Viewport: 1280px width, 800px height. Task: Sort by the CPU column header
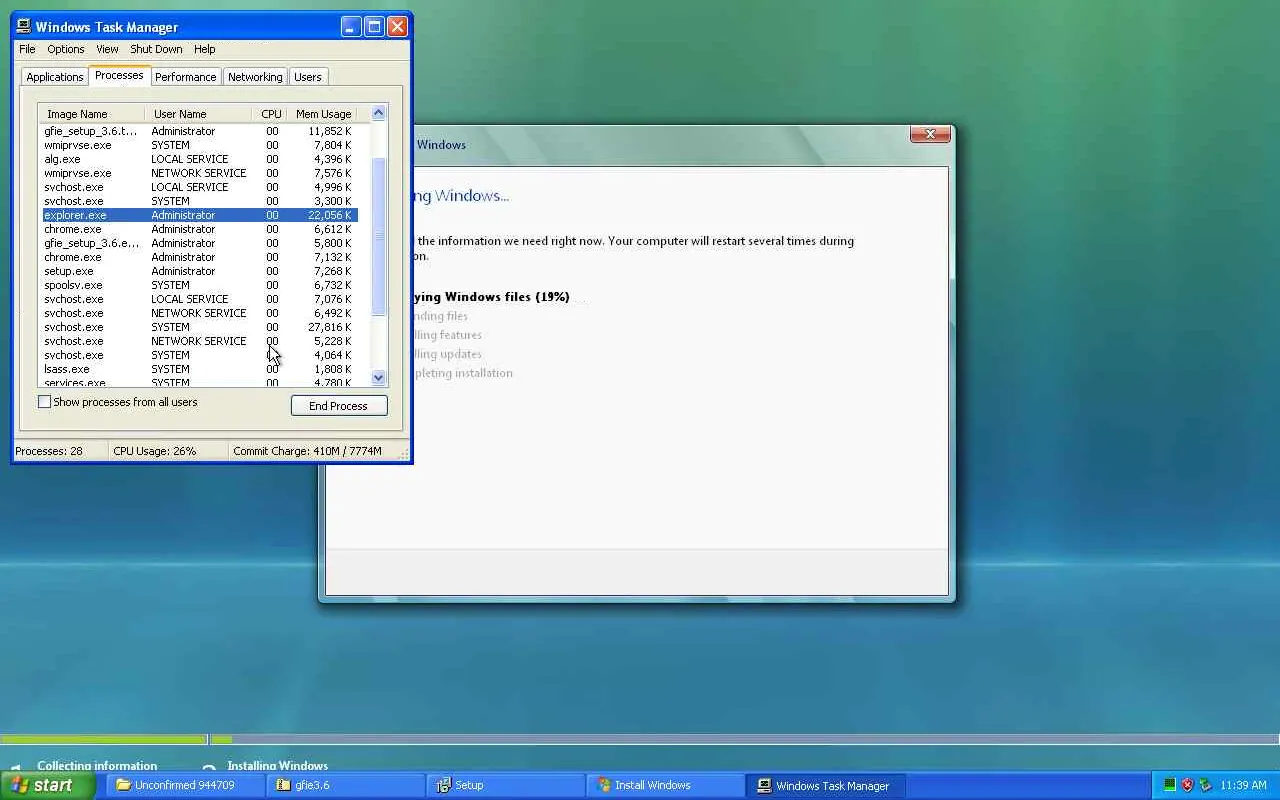[x=271, y=114]
